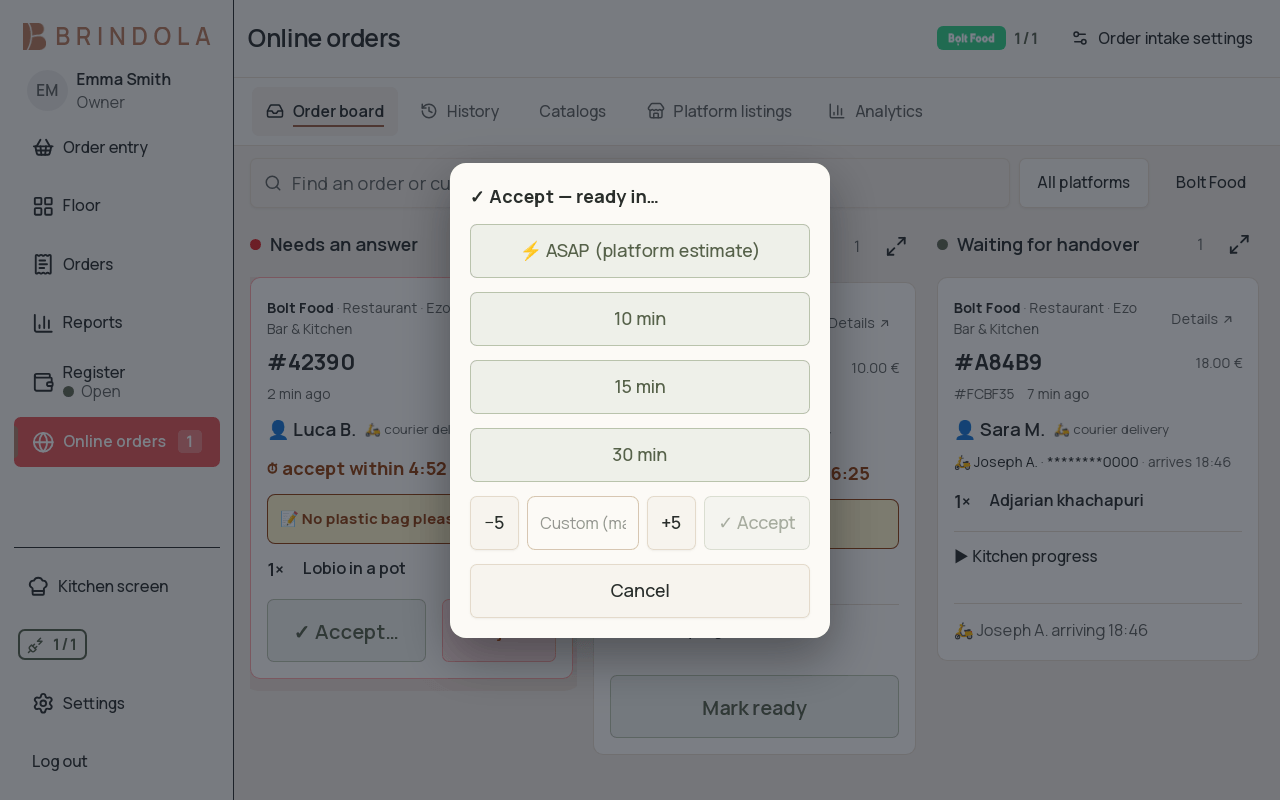
Task: Click Accept… on order #42390
Action: [346, 631]
